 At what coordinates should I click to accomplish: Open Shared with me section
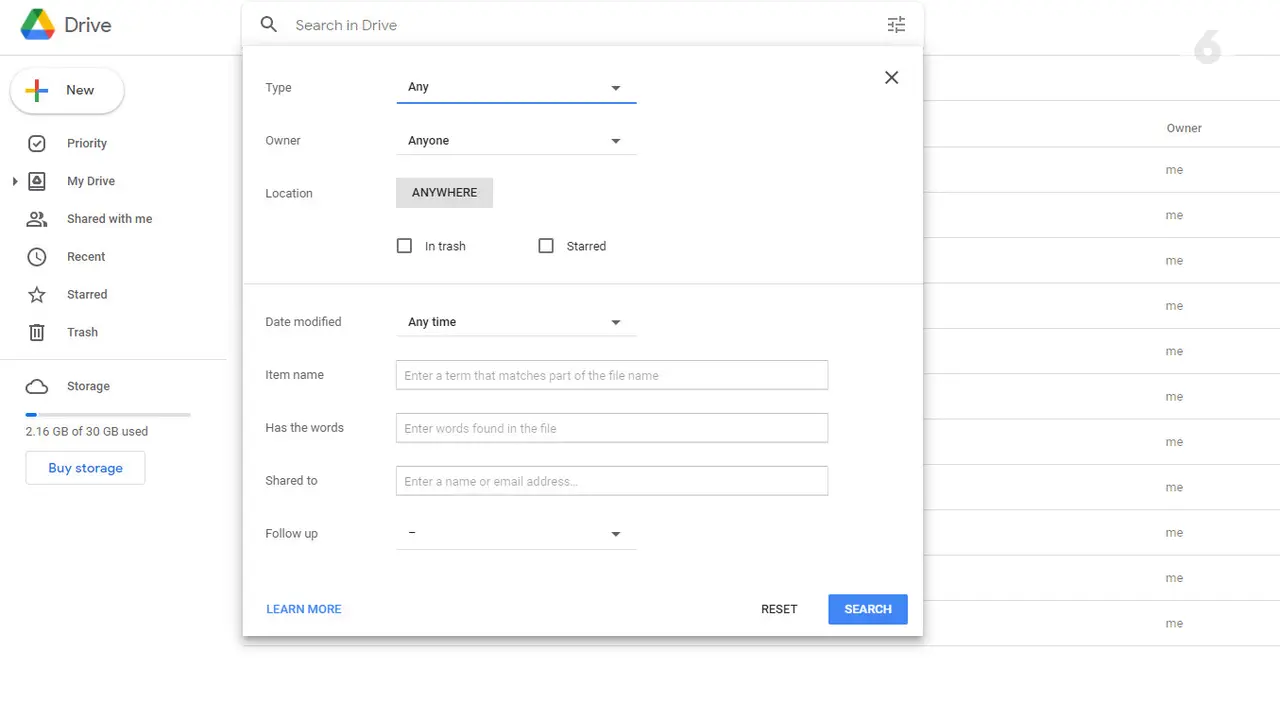coord(109,219)
